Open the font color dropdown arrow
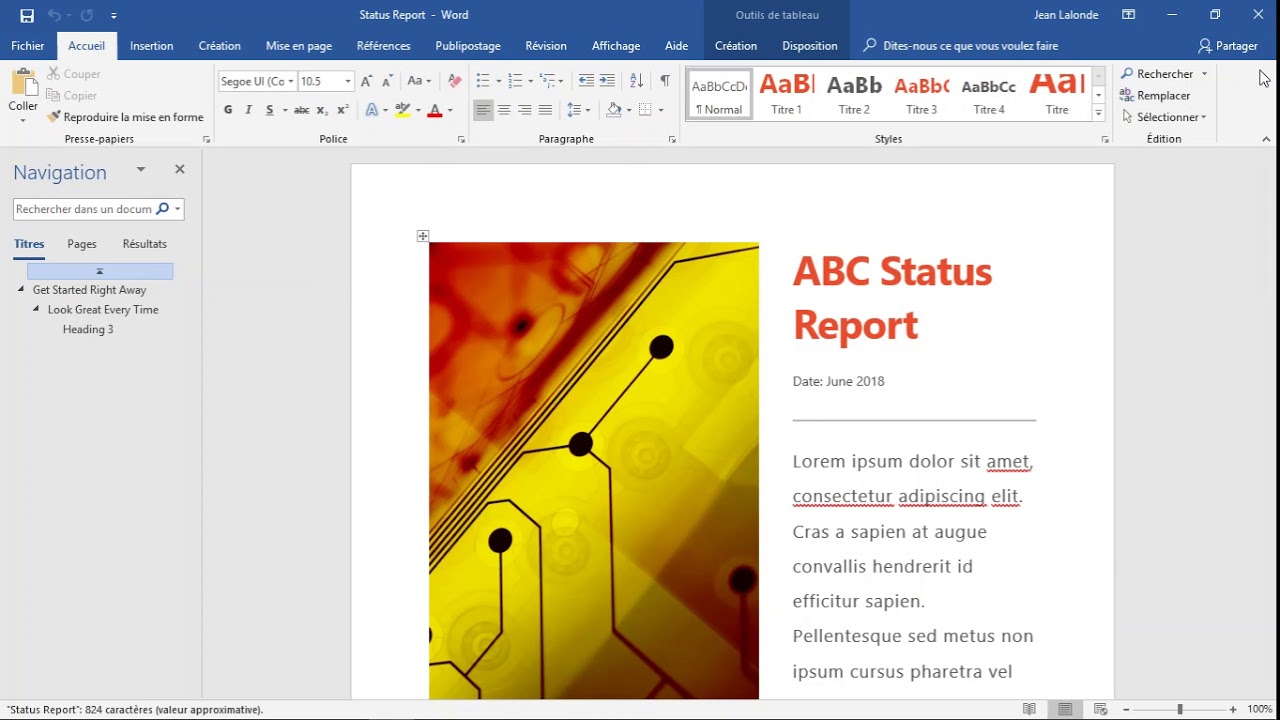This screenshot has height=720, width=1280. [x=450, y=110]
